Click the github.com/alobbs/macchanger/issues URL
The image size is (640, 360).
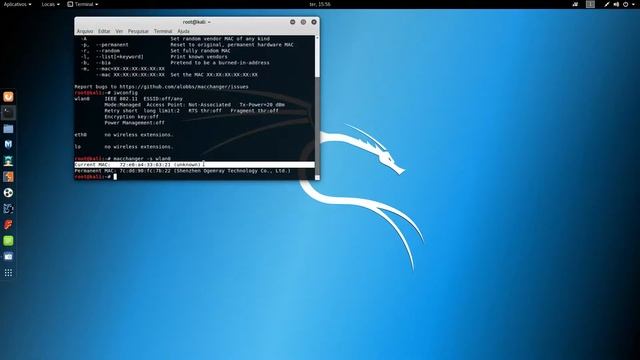pyautogui.click(x=184, y=87)
